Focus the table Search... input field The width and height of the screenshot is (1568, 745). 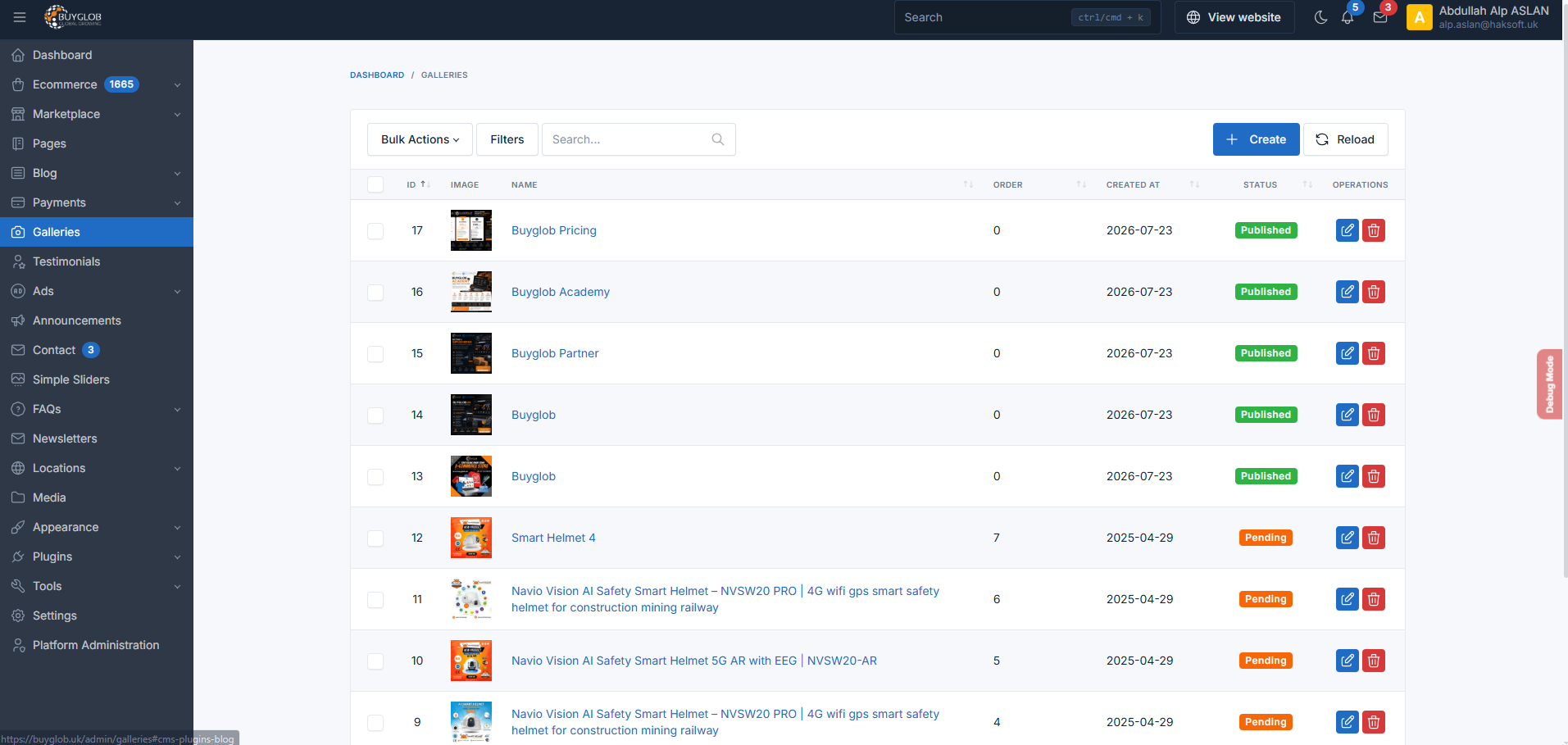pyautogui.click(x=639, y=139)
